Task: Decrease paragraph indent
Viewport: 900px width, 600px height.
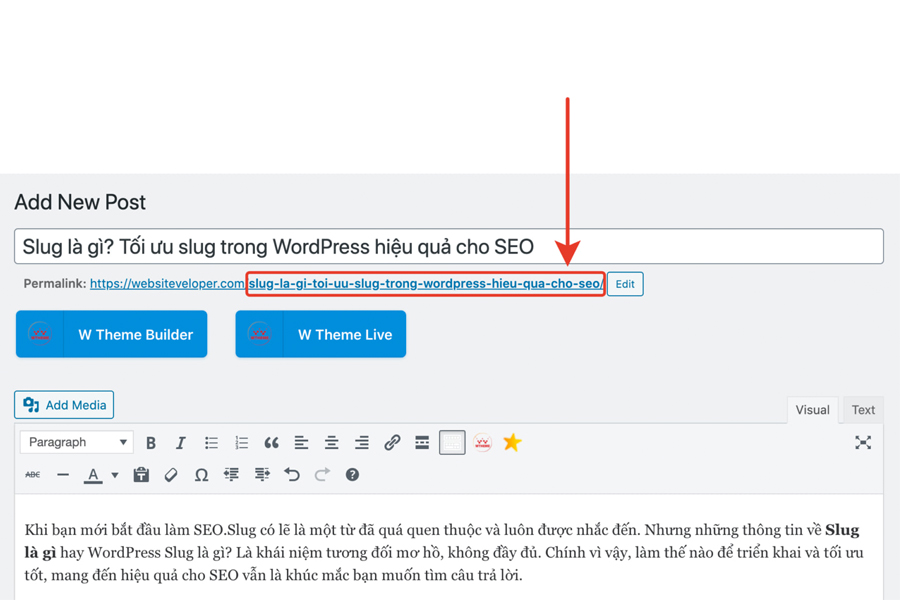Action: click(x=231, y=475)
